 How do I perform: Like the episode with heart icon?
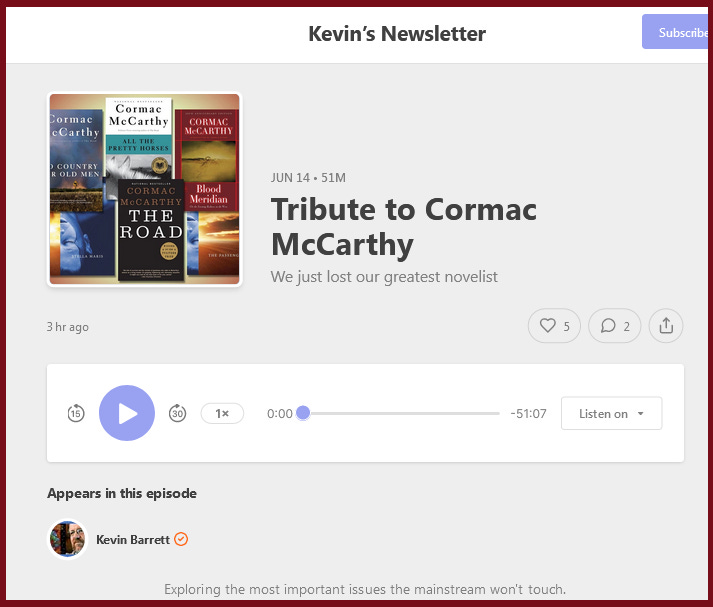[554, 326]
